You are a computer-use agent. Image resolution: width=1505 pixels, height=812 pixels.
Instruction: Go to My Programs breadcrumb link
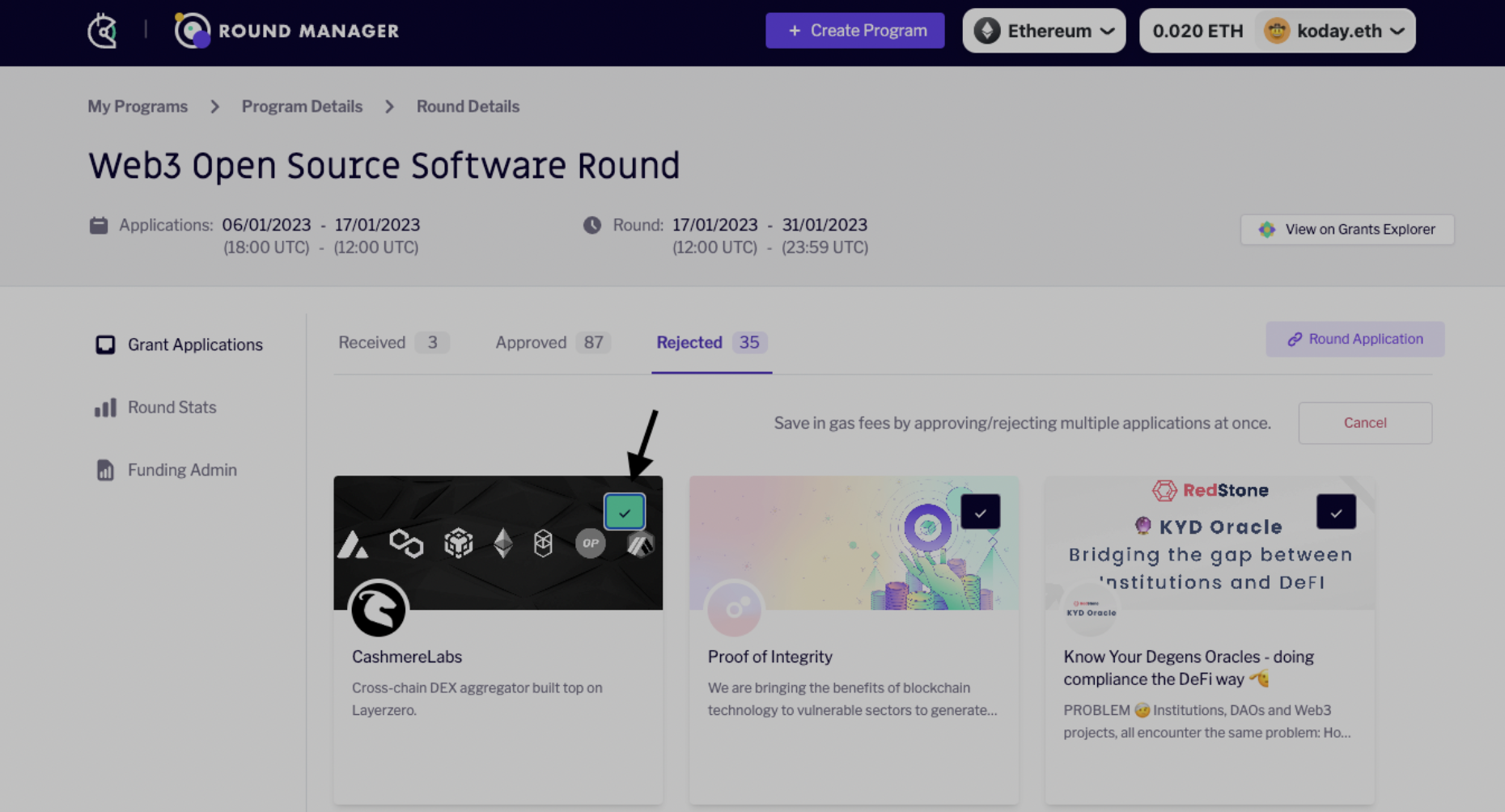(x=138, y=107)
